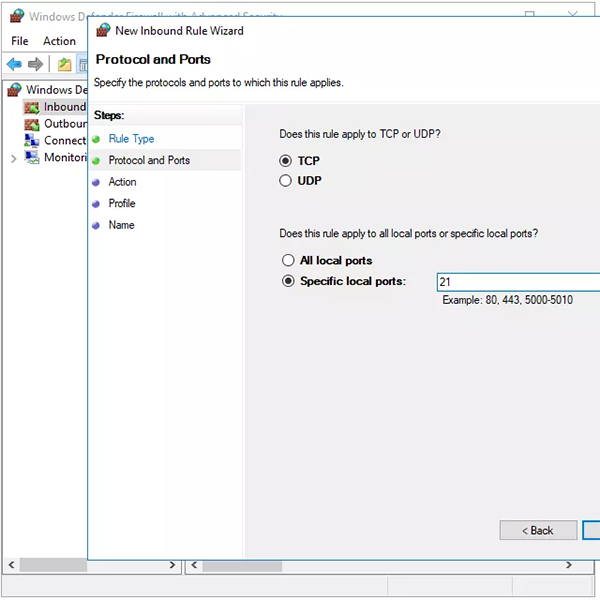Viewport: 600px width, 600px height.
Task: Click the Connection Security Rules icon
Action: pos(31,141)
